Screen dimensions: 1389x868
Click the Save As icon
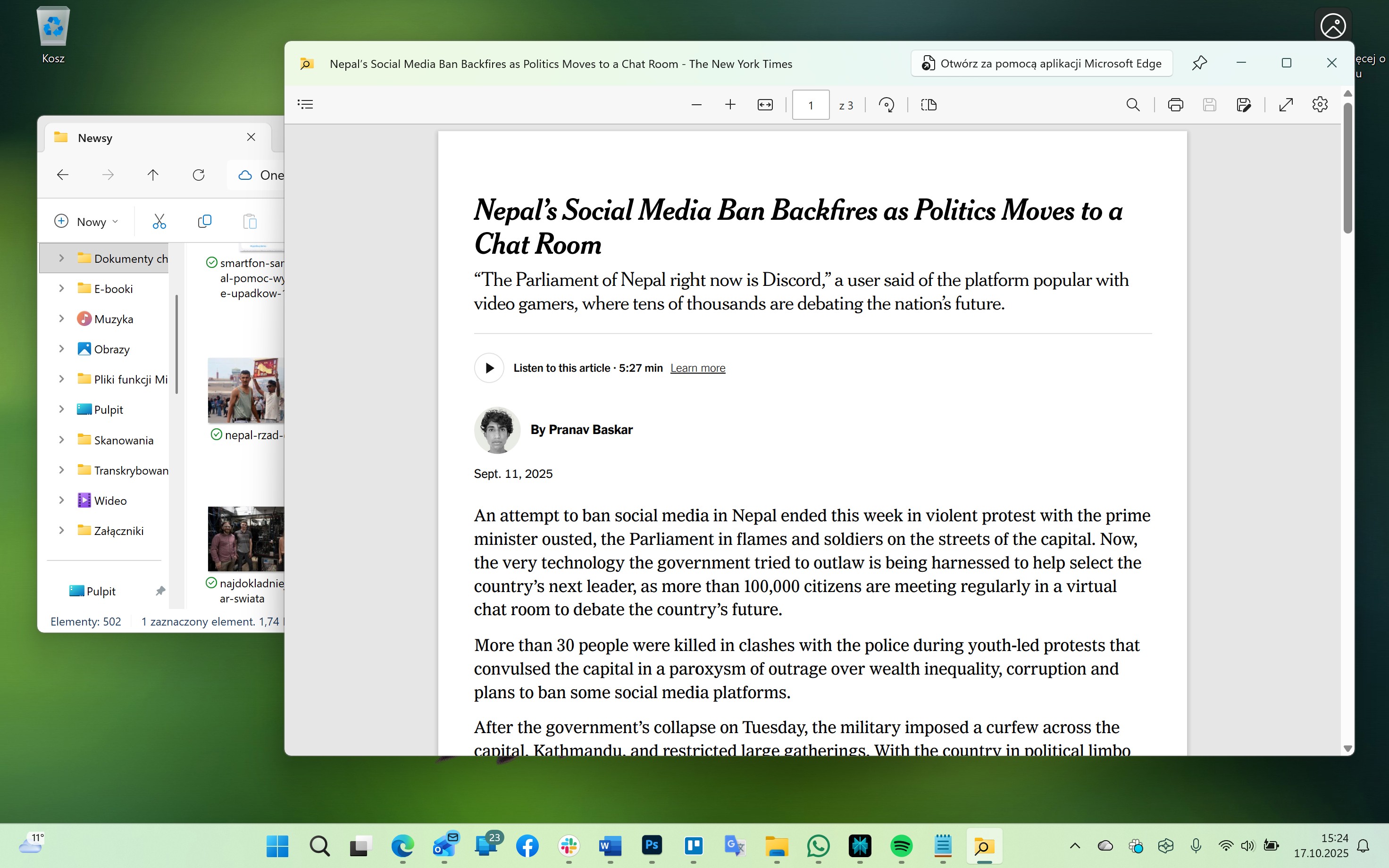coord(1243,104)
